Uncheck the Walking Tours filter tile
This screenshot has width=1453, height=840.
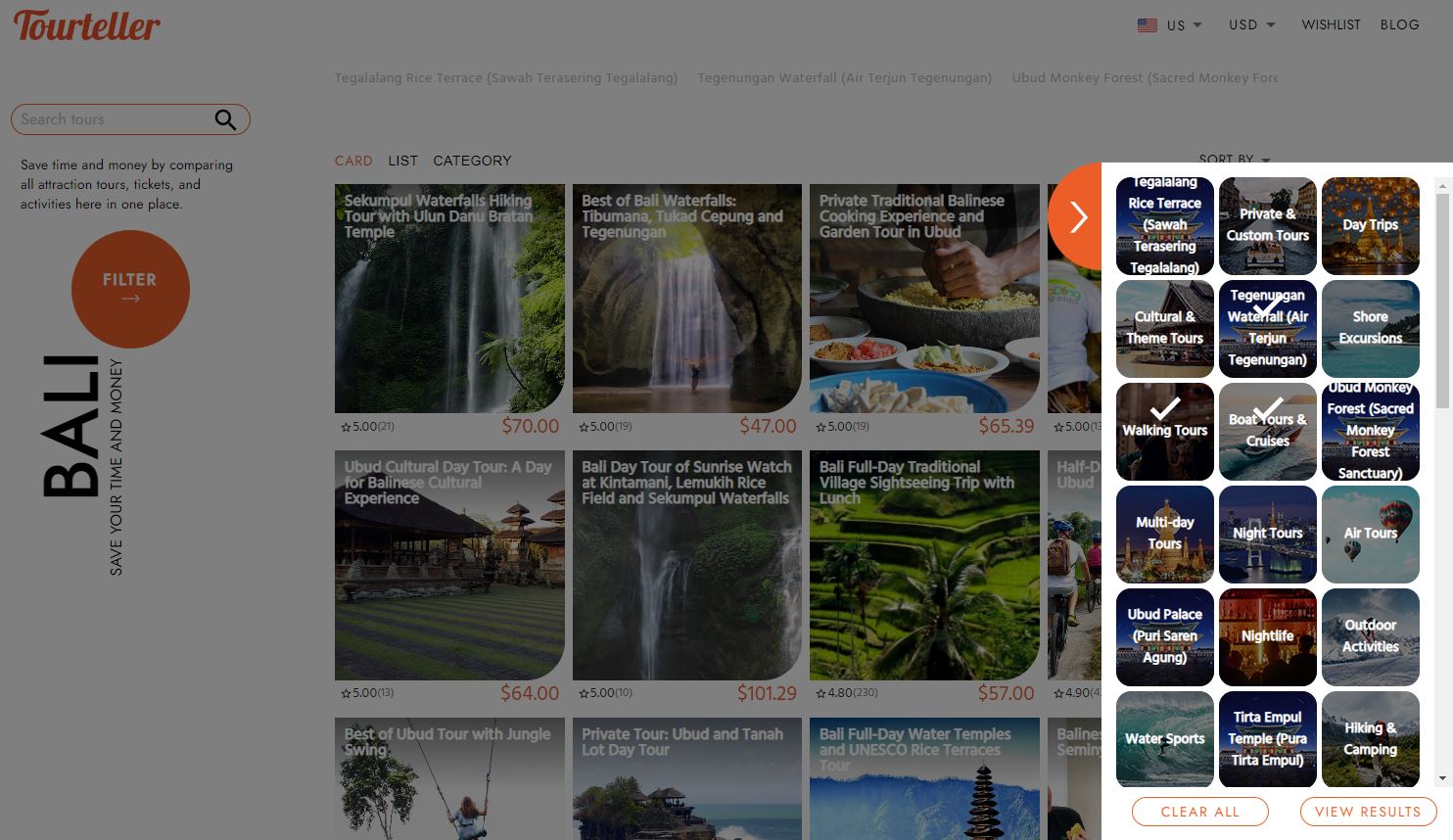pyautogui.click(x=1165, y=432)
